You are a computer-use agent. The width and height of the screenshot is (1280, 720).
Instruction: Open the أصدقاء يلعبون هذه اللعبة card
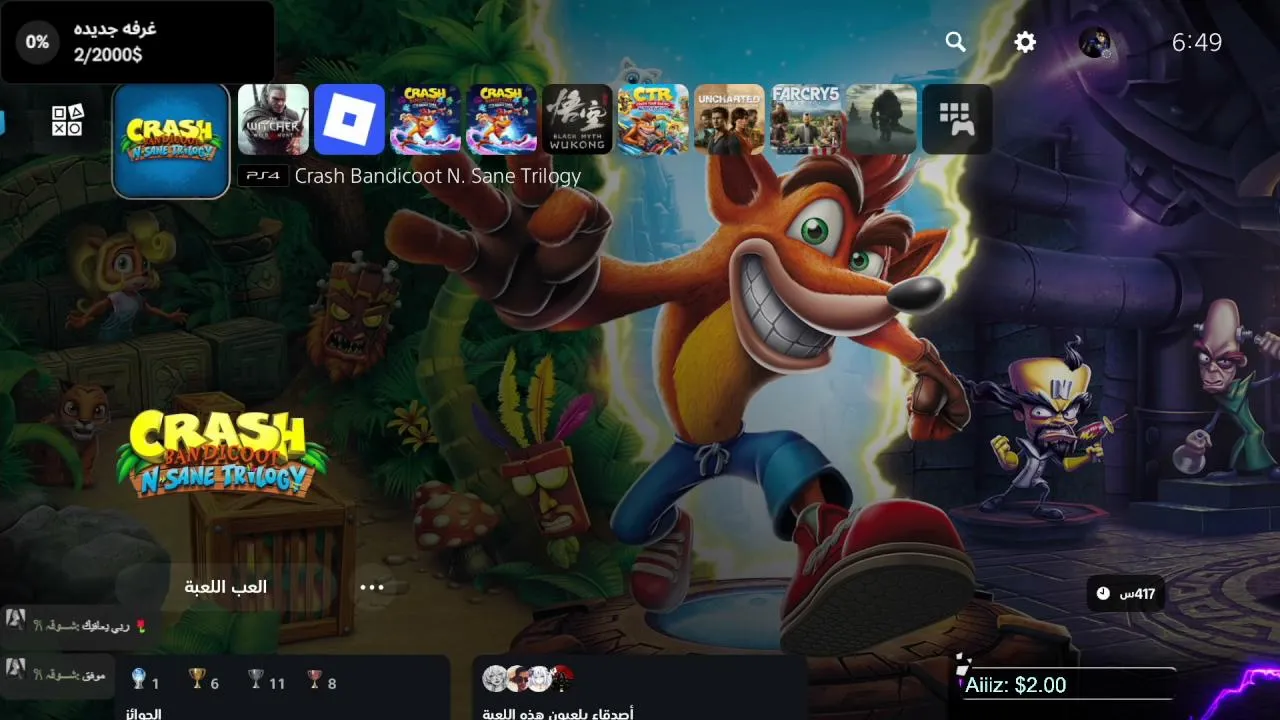[640, 688]
